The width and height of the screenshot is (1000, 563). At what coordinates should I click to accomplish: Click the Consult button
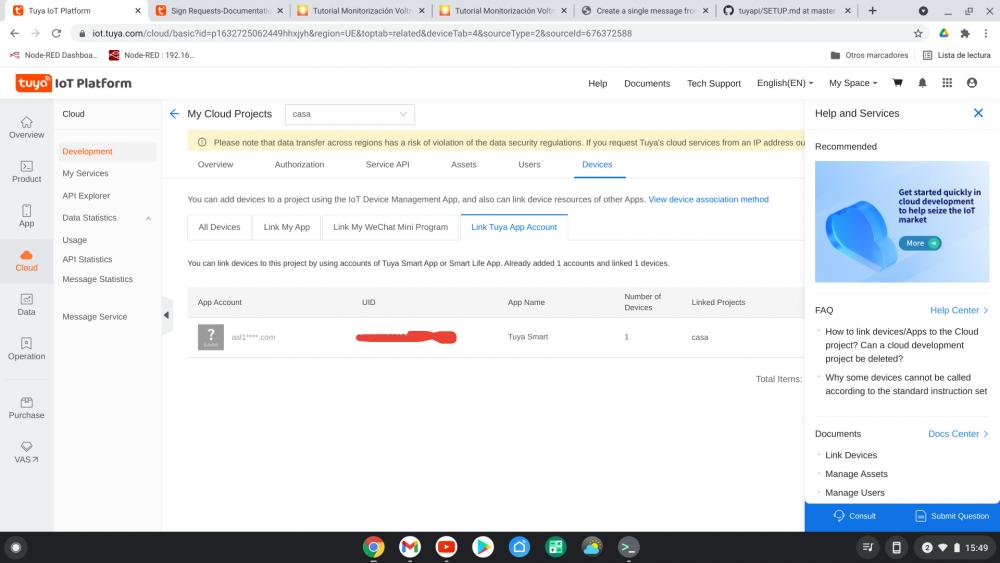(855, 516)
